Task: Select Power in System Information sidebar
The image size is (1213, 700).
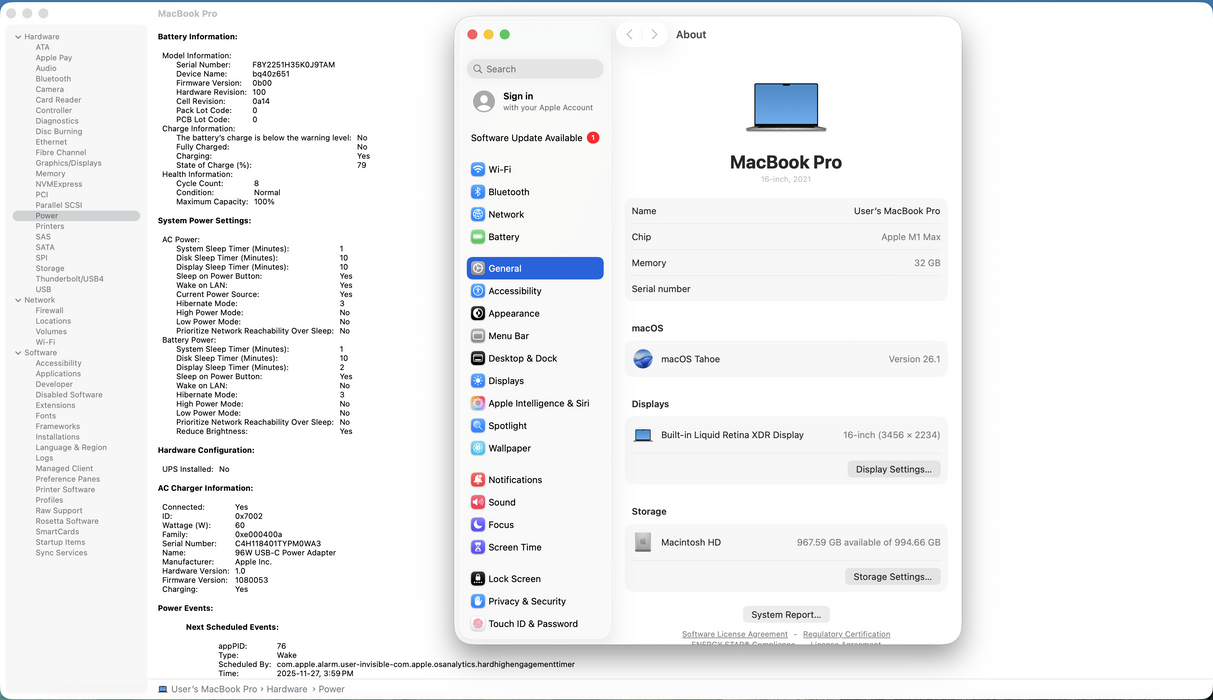Action: tap(76, 216)
